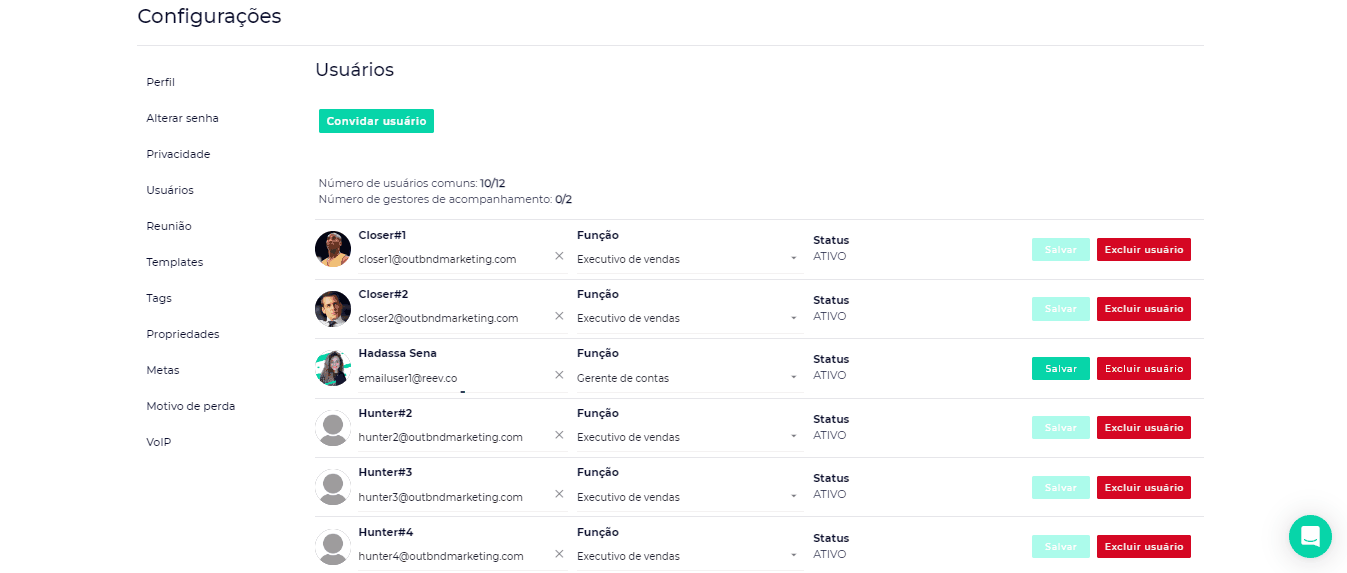This screenshot has width=1347, height=573.
Task: Click X icon next to closer2 email
Action: click(x=559, y=316)
